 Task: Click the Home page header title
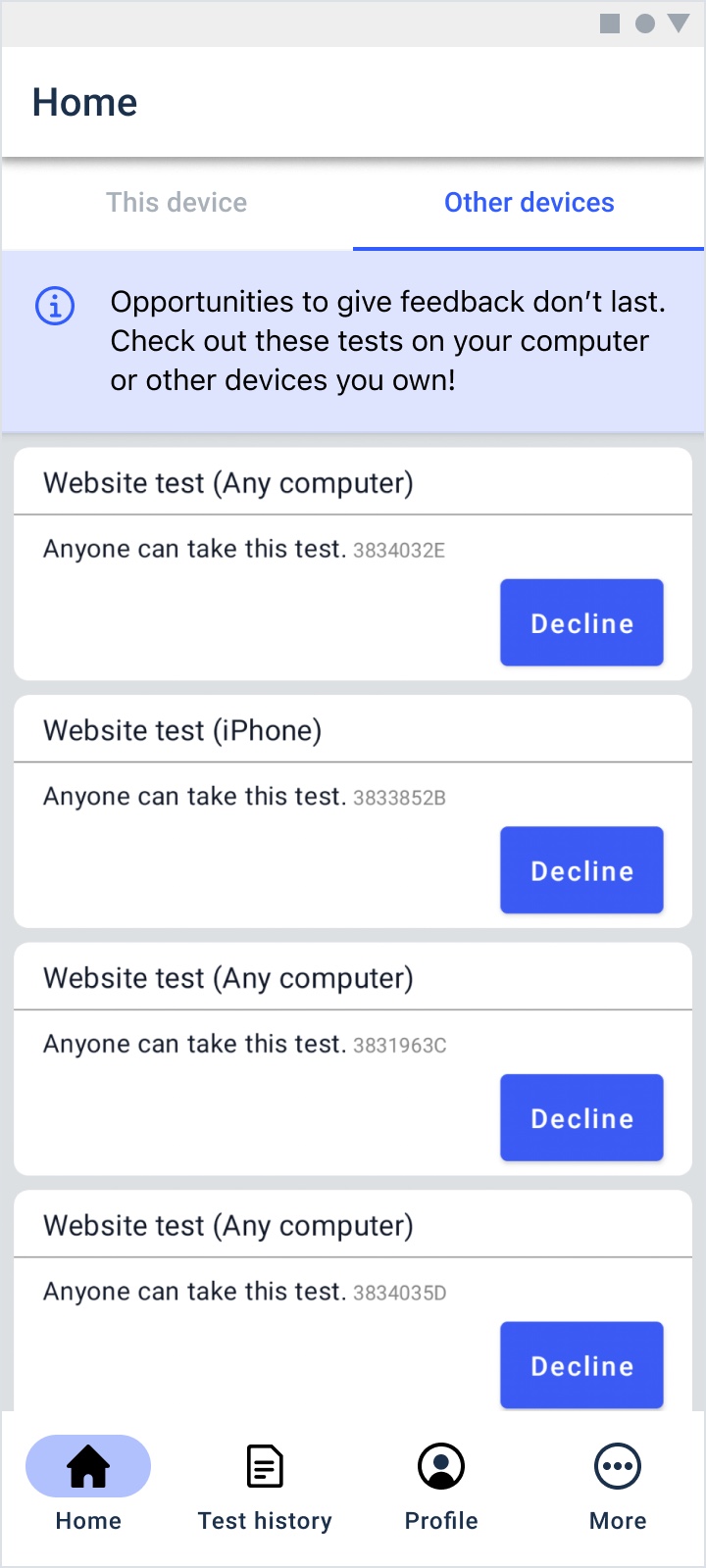coord(84,103)
